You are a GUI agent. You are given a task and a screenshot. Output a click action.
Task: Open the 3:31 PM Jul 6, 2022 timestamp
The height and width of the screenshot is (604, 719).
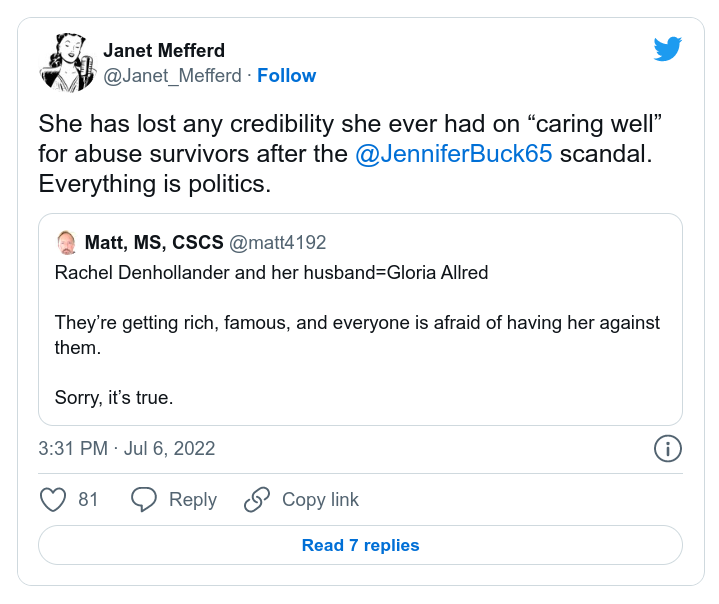point(127,448)
